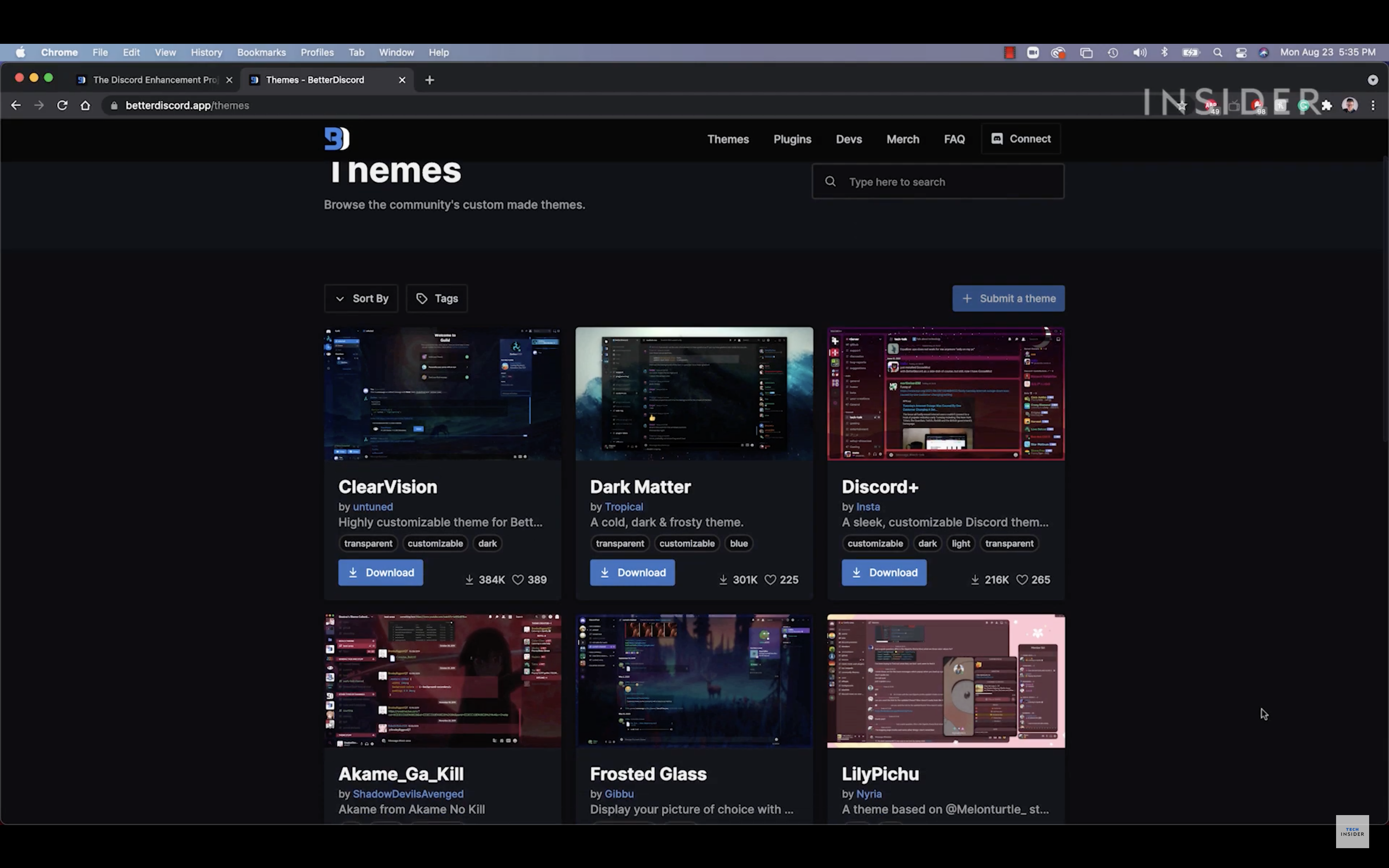Open Control Center icon in menu bar
The height and width of the screenshot is (868, 1389).
pyautogui.click(x=1241, y=52)
